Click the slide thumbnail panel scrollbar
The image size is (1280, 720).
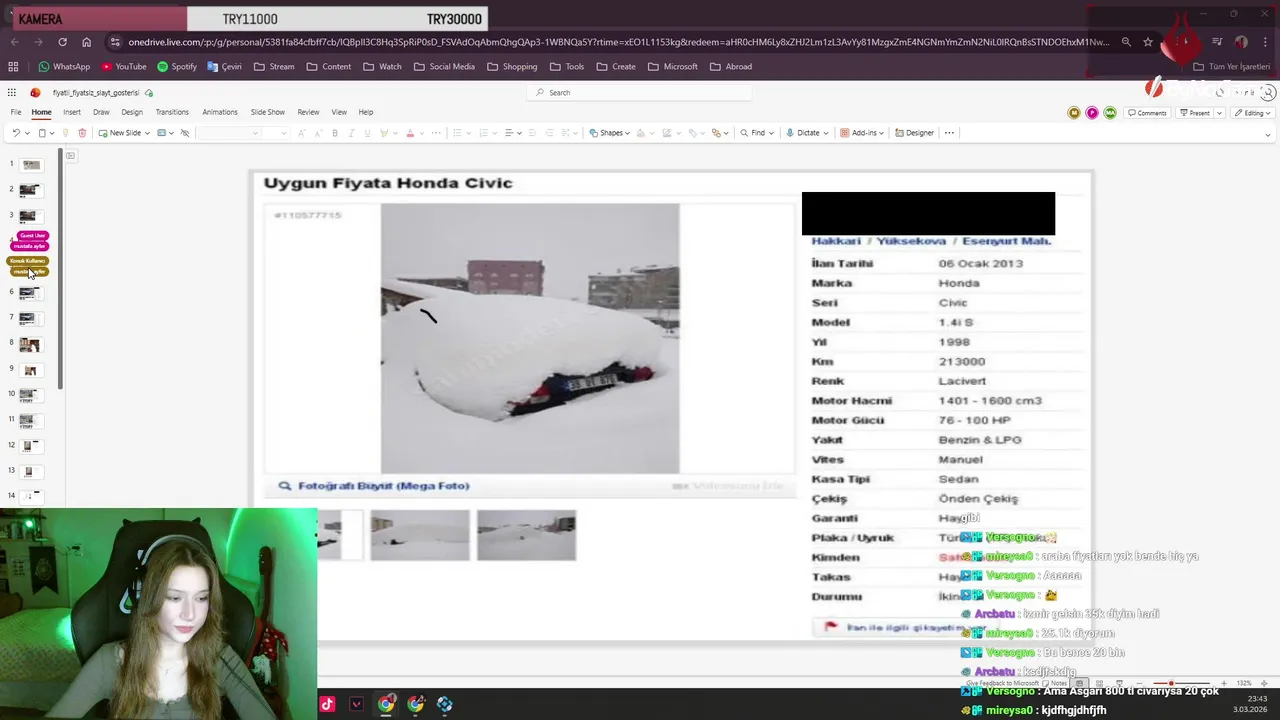[60, 270]
